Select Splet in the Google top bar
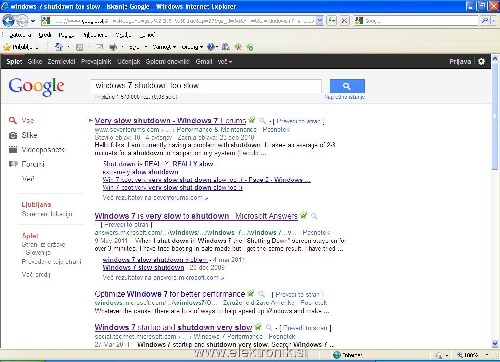Viewport: 500px width, 362px height. [x=14, y=62]
